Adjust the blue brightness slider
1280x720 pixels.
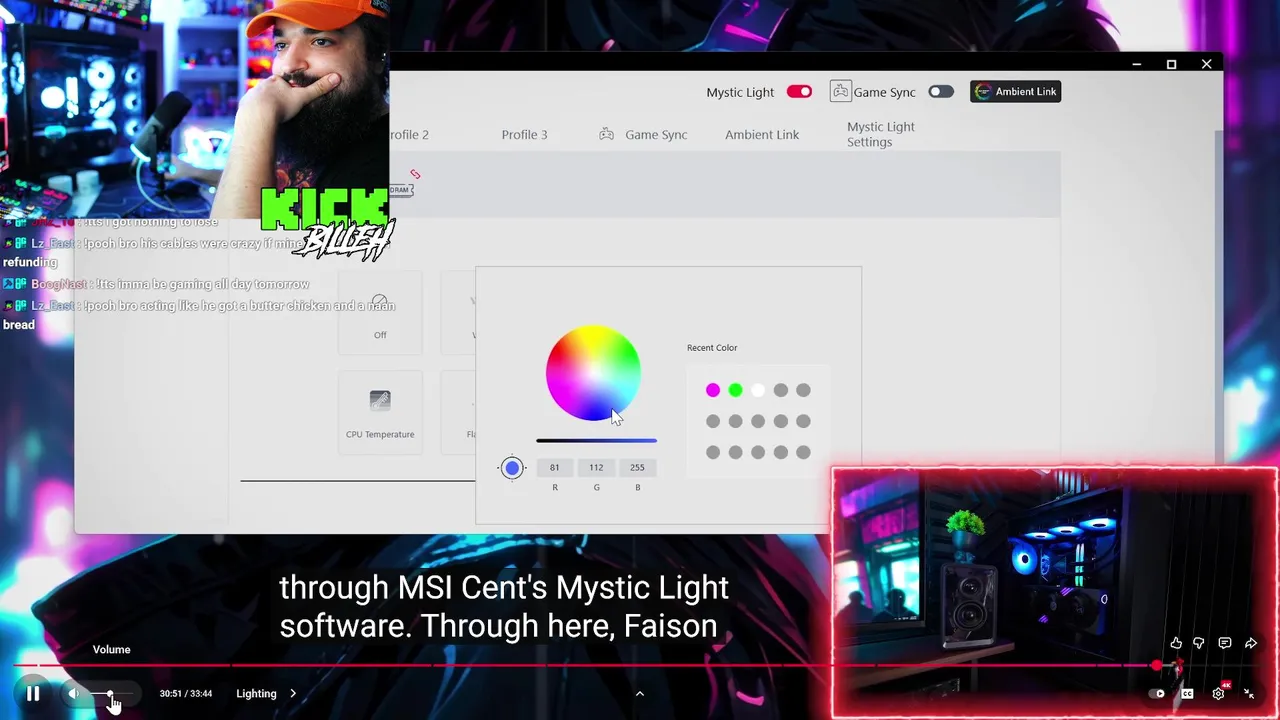point(596,440)
